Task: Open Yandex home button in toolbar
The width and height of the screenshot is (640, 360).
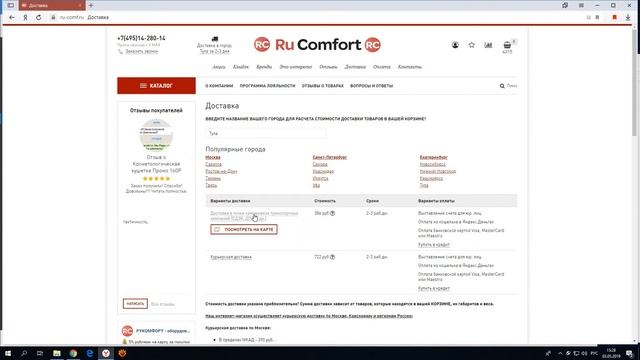Action: pyautogui.click(x=25, y=18)
